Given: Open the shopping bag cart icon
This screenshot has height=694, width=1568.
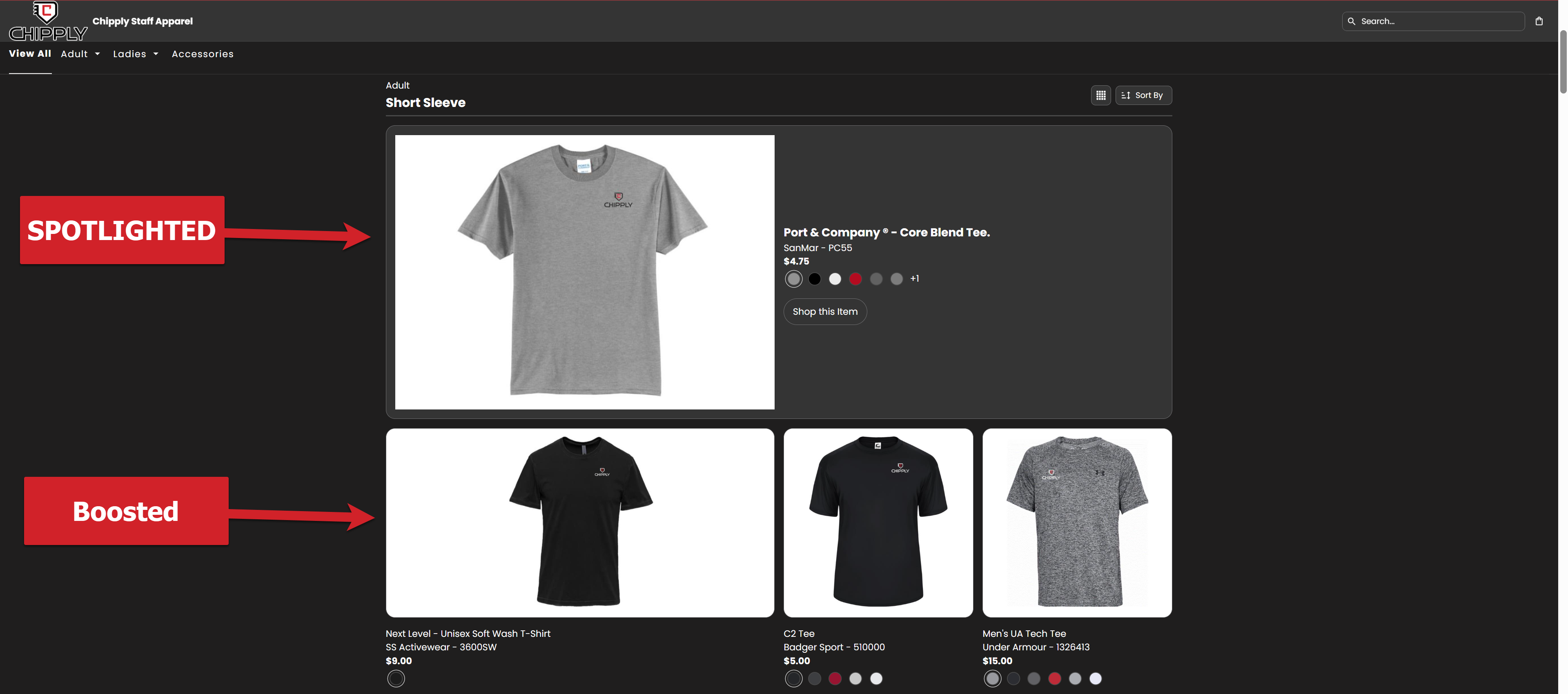Looking at the screenshot, I should pyautogui.click(x=1539, y=21).
